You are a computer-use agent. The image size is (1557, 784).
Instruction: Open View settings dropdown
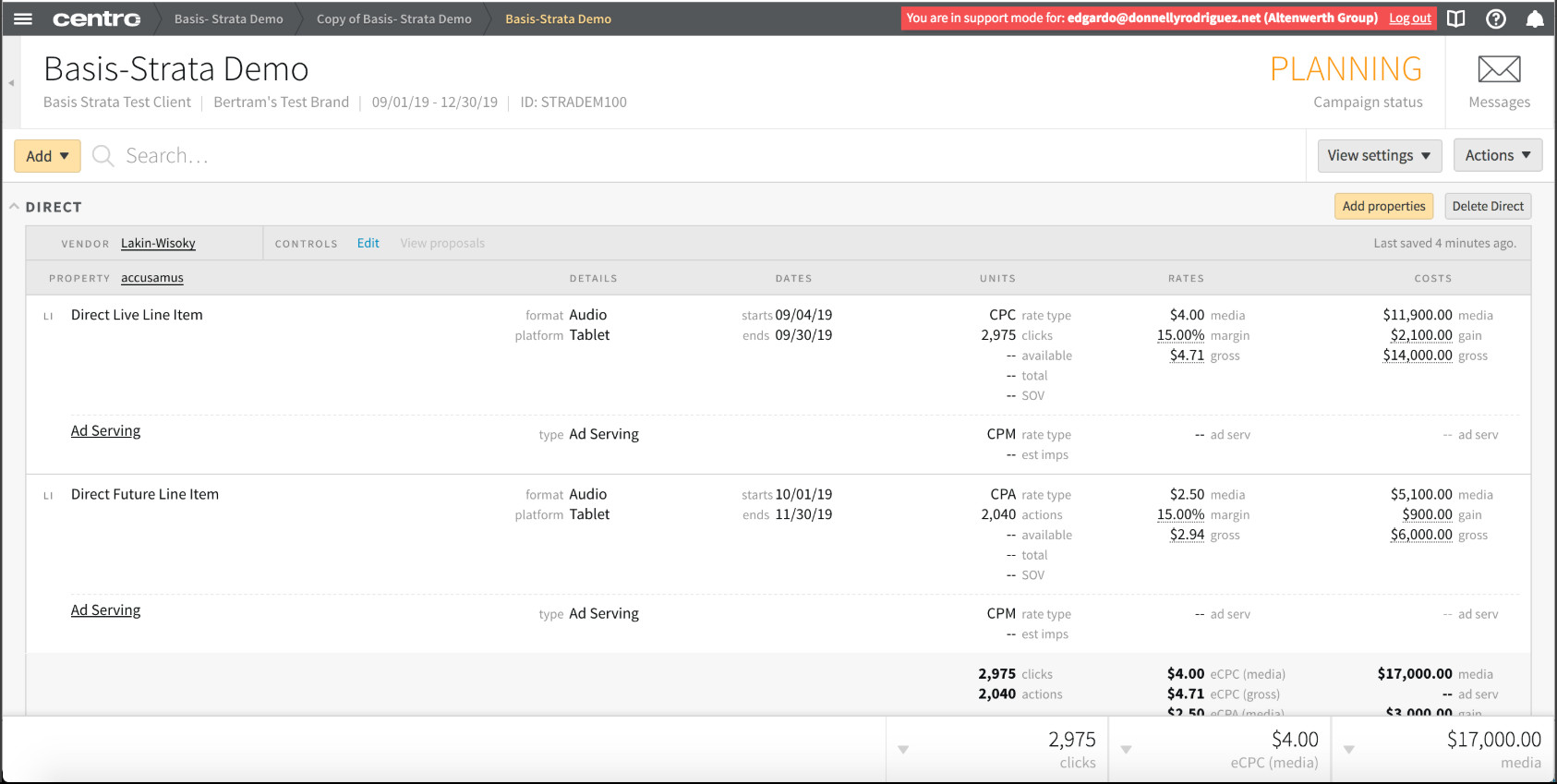[x=1380, y=155]
